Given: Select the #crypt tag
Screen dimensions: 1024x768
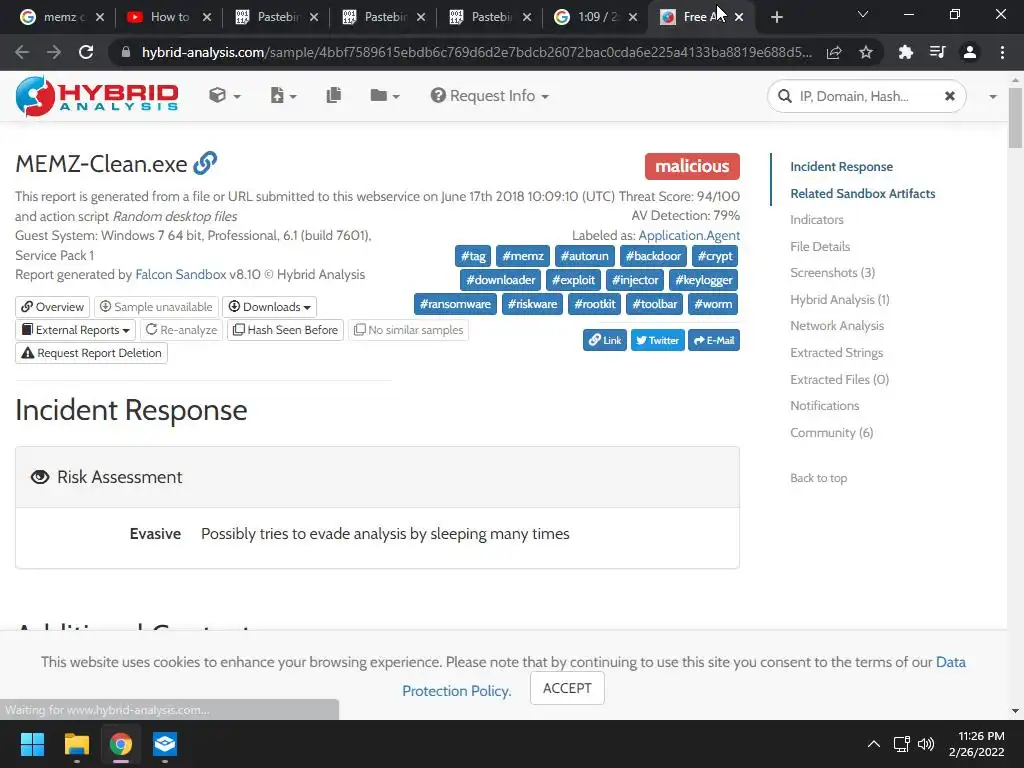Looking at the screenshot, I should click(x=715, y=256).
